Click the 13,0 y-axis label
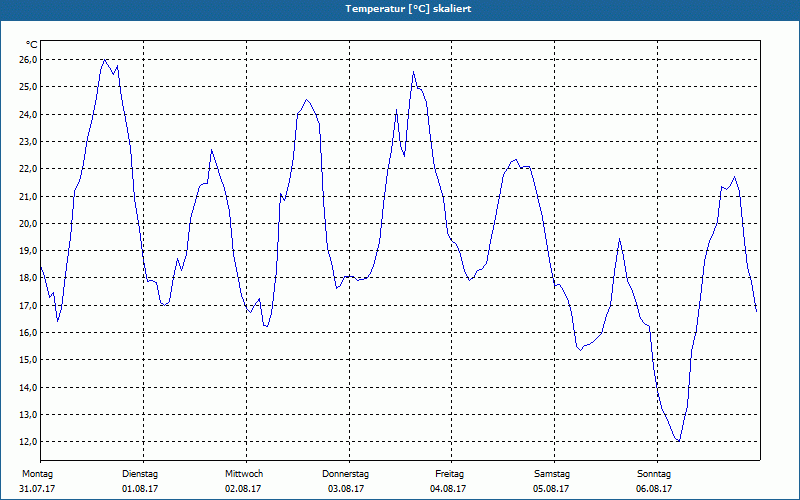 (x=29, y=414)
